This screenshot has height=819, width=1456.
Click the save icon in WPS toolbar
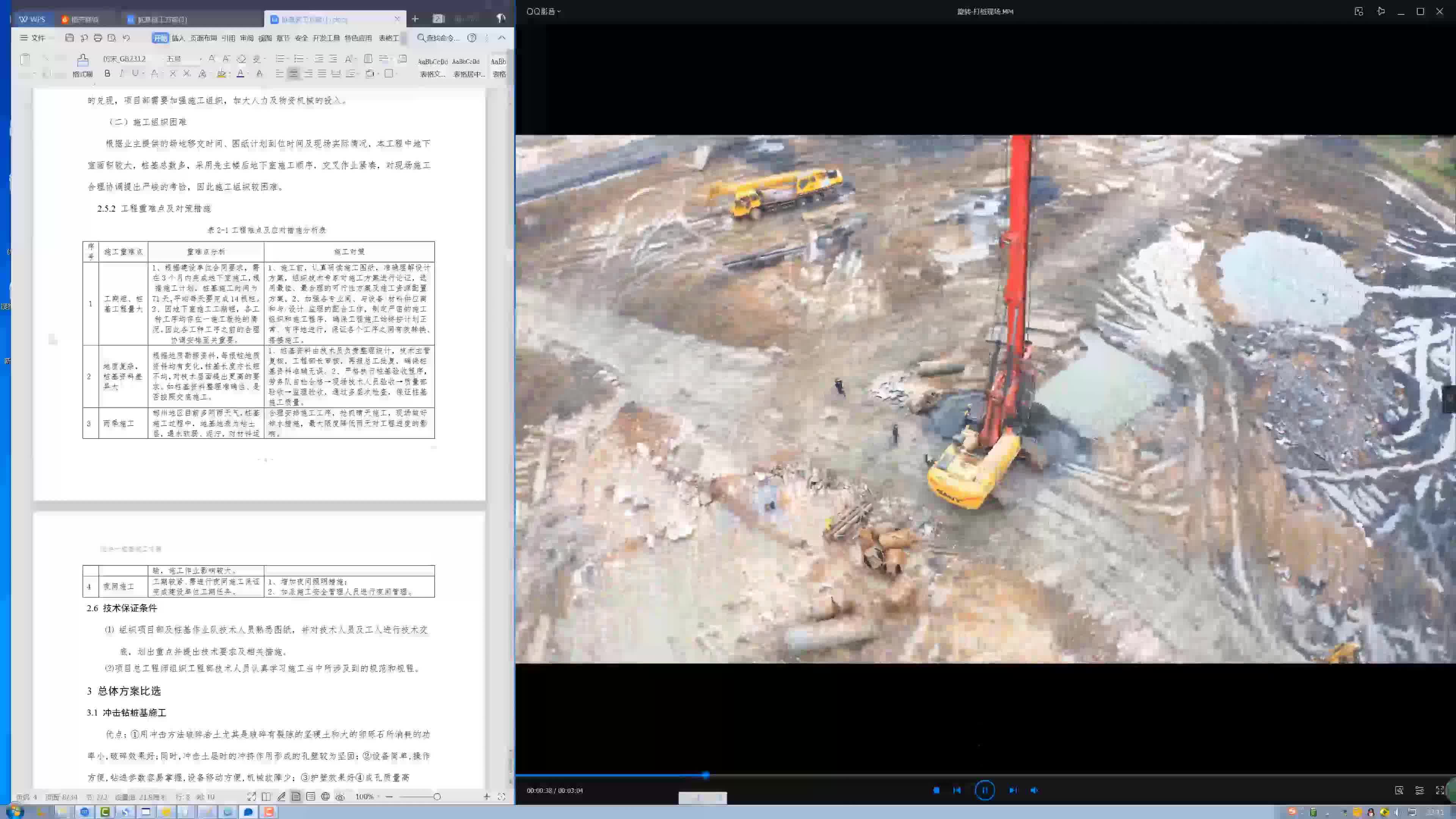[x=69, y=38]
